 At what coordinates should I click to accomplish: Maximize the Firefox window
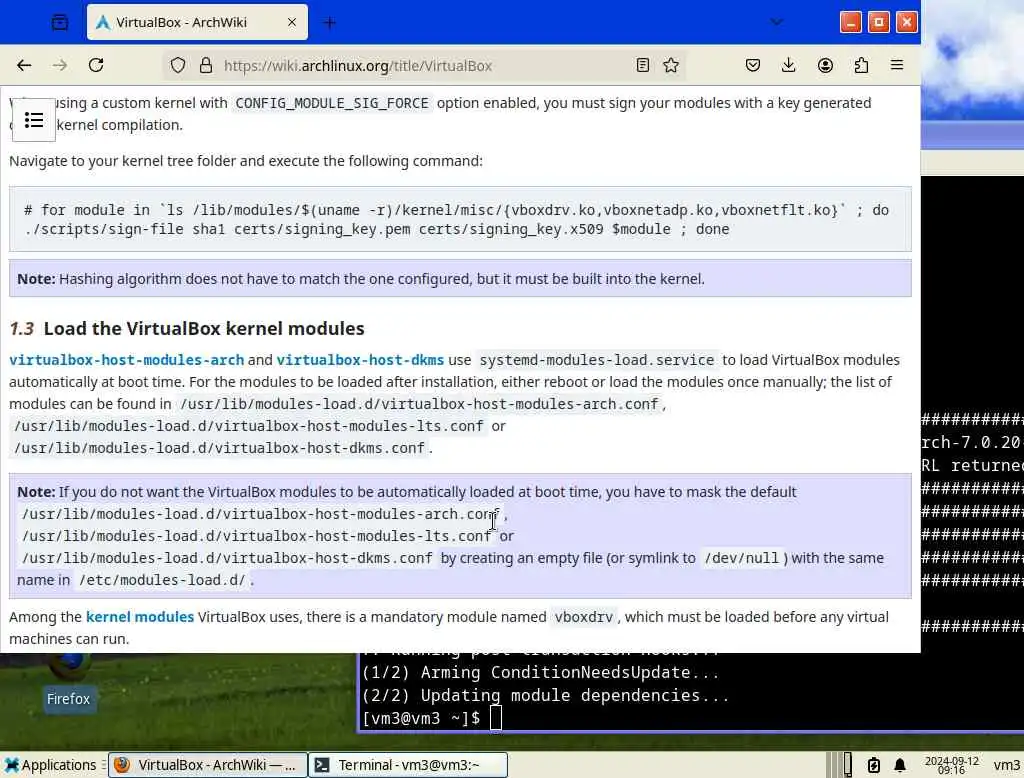(878, 22)
